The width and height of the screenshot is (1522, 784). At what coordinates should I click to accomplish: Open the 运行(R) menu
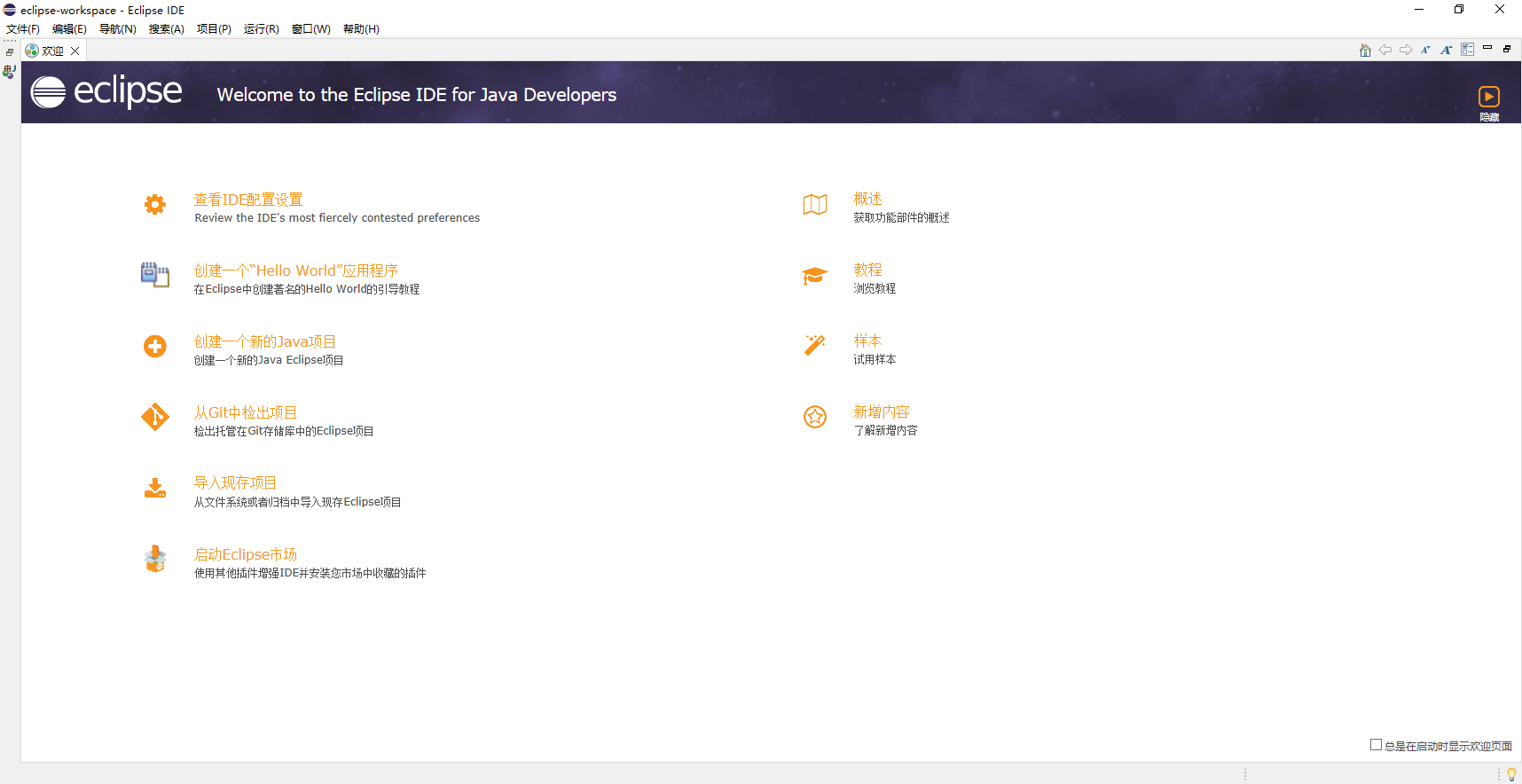pos(261,29)
